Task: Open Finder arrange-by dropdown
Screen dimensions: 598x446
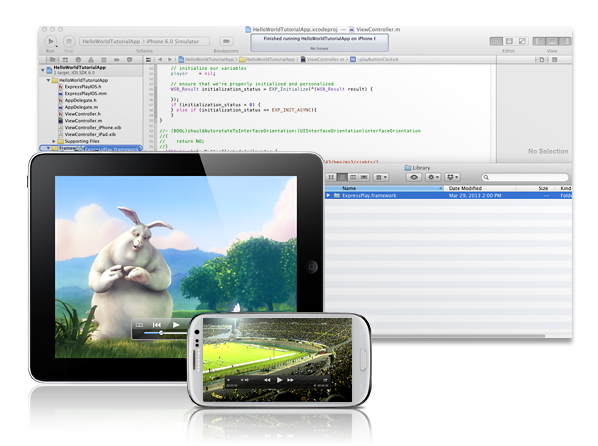Action: coord(381,177)
